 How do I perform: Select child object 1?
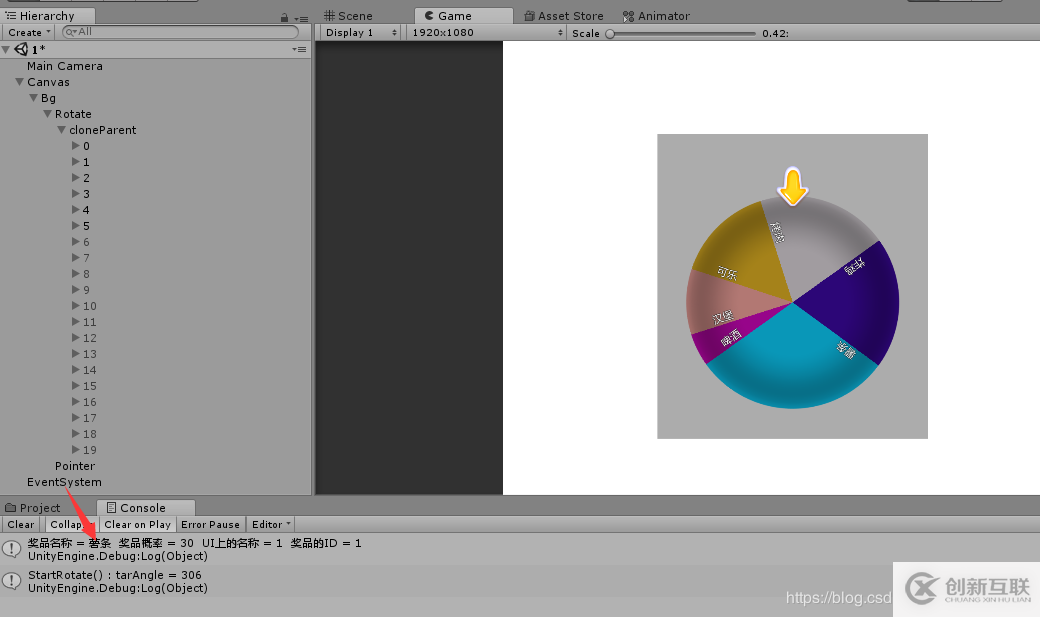point(86,162)
